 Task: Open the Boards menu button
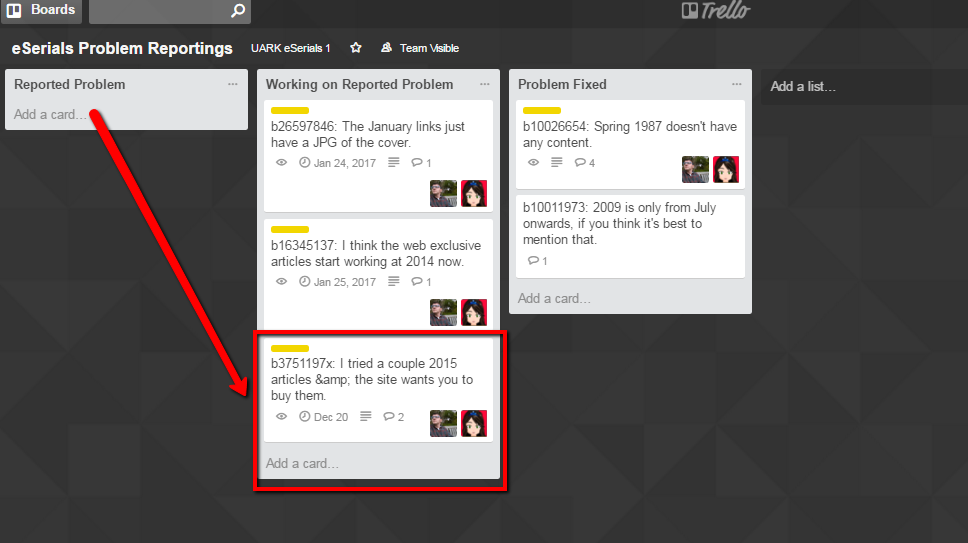41,10
